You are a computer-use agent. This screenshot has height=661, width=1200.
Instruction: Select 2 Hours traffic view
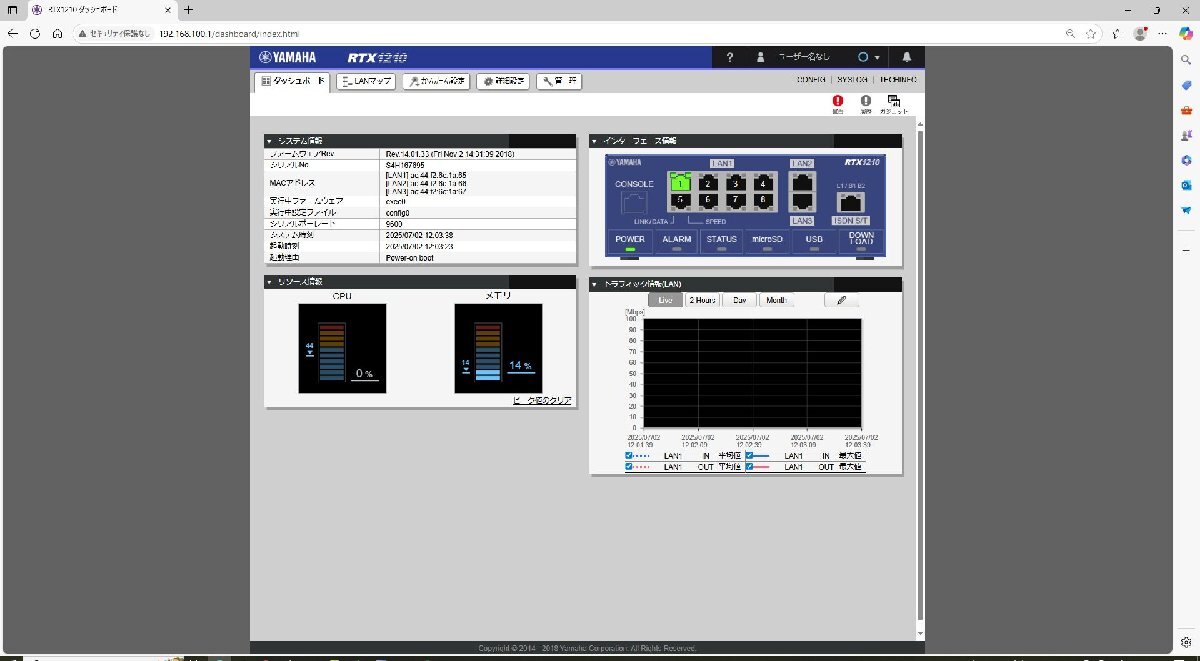[702, 300]
